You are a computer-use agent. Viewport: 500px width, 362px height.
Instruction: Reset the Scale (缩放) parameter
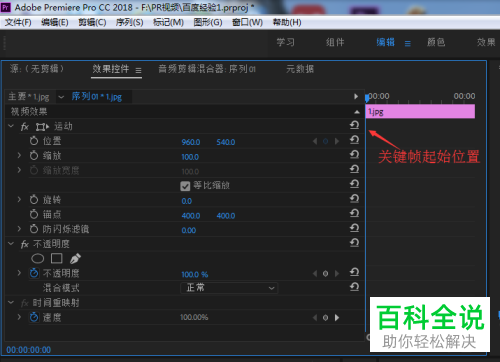click(x=354, y=155)
